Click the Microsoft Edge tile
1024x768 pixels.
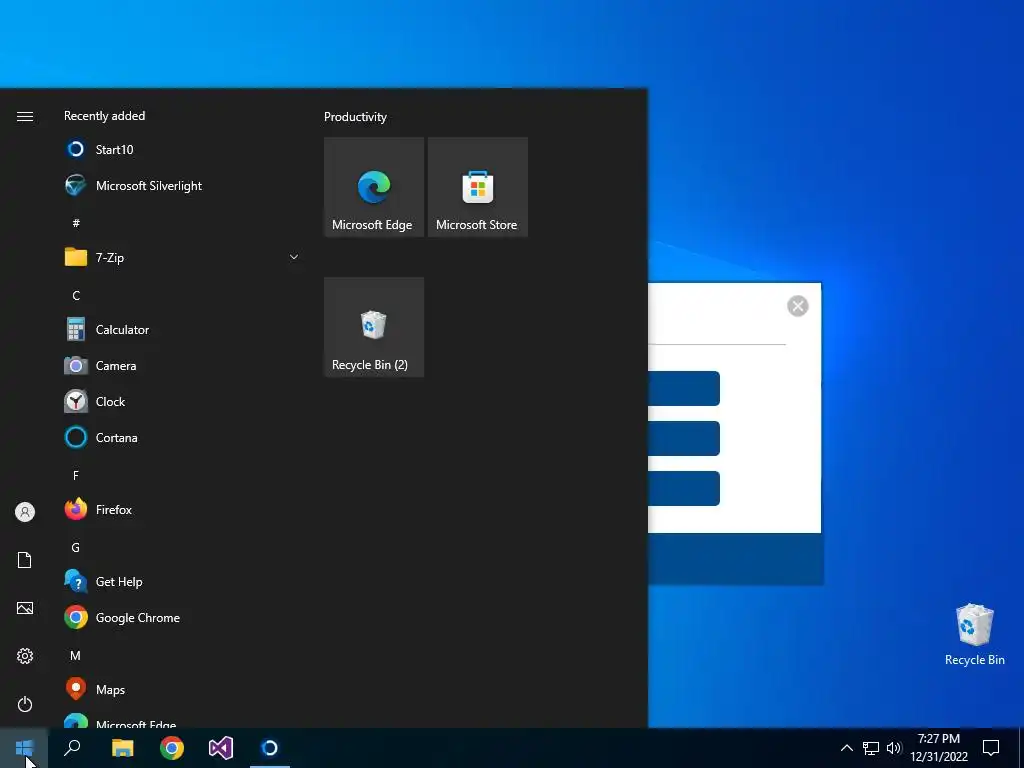tap(374, 187)
